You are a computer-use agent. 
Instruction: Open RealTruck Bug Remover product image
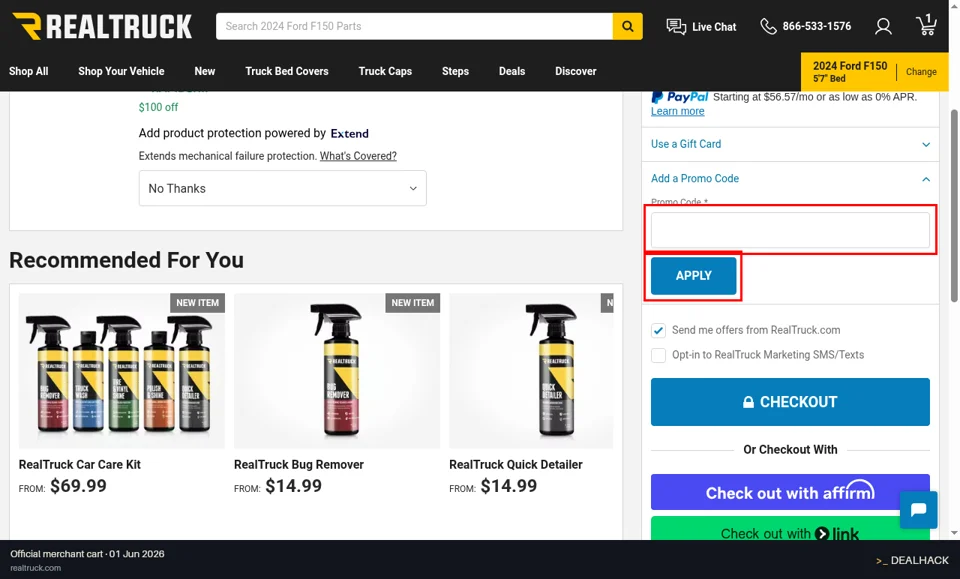pyautogui.click(x=337, y=371)
